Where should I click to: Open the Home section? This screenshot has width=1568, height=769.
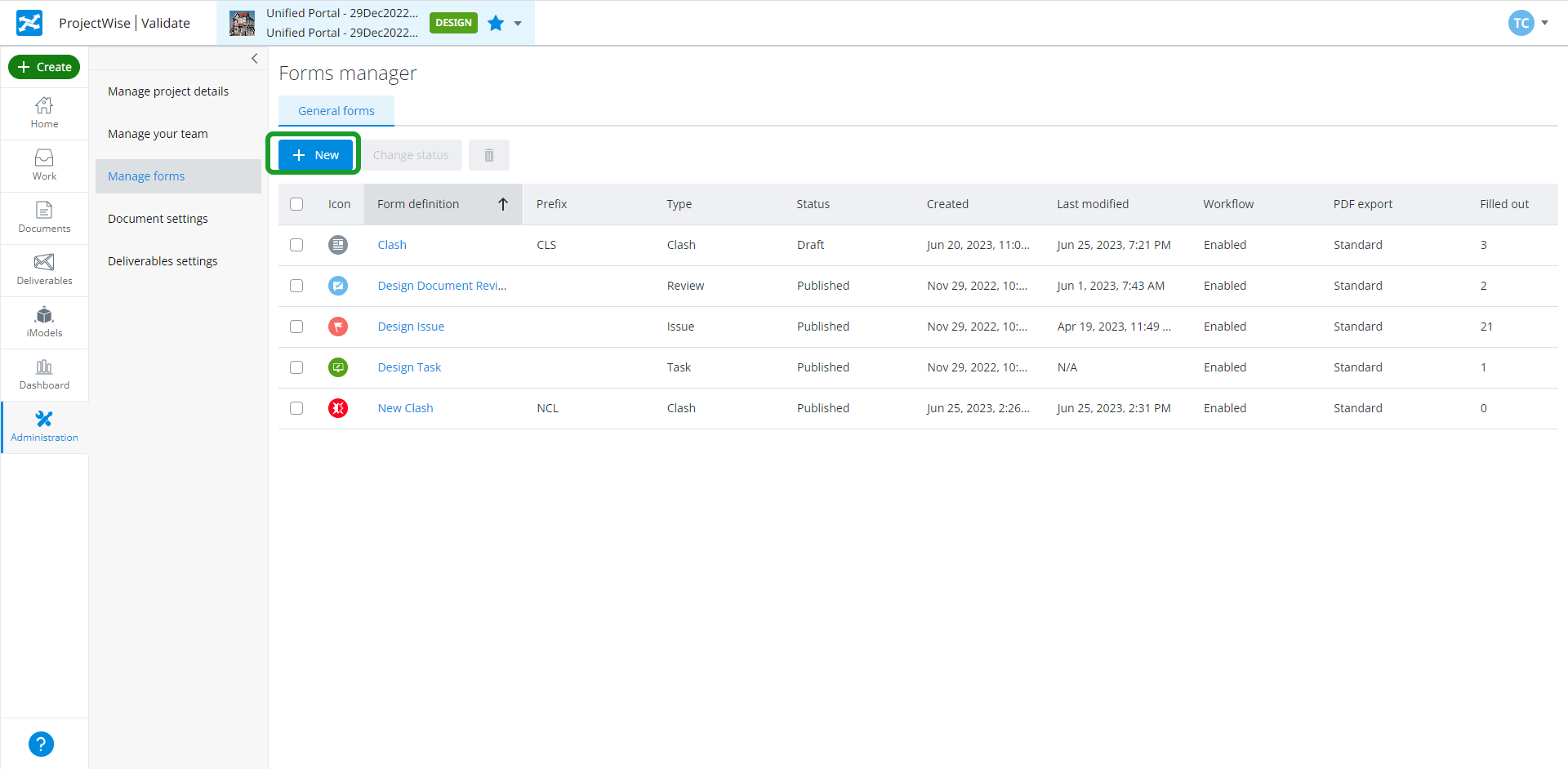44,113
